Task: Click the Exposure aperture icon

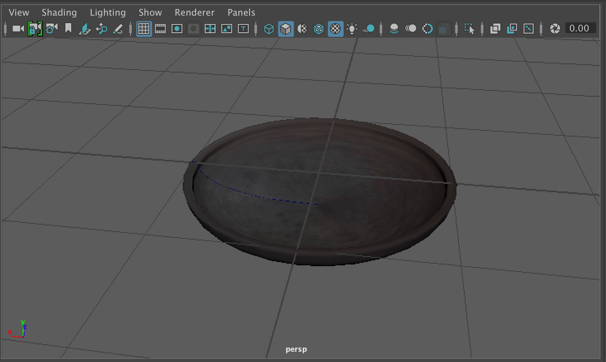Action: [x=555, y=29]
